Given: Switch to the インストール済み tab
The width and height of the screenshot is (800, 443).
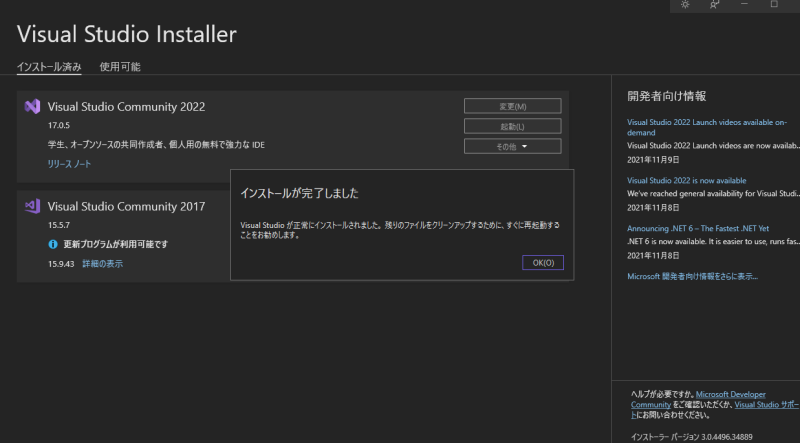Looking at the screenshot, I should pos(49,67).
